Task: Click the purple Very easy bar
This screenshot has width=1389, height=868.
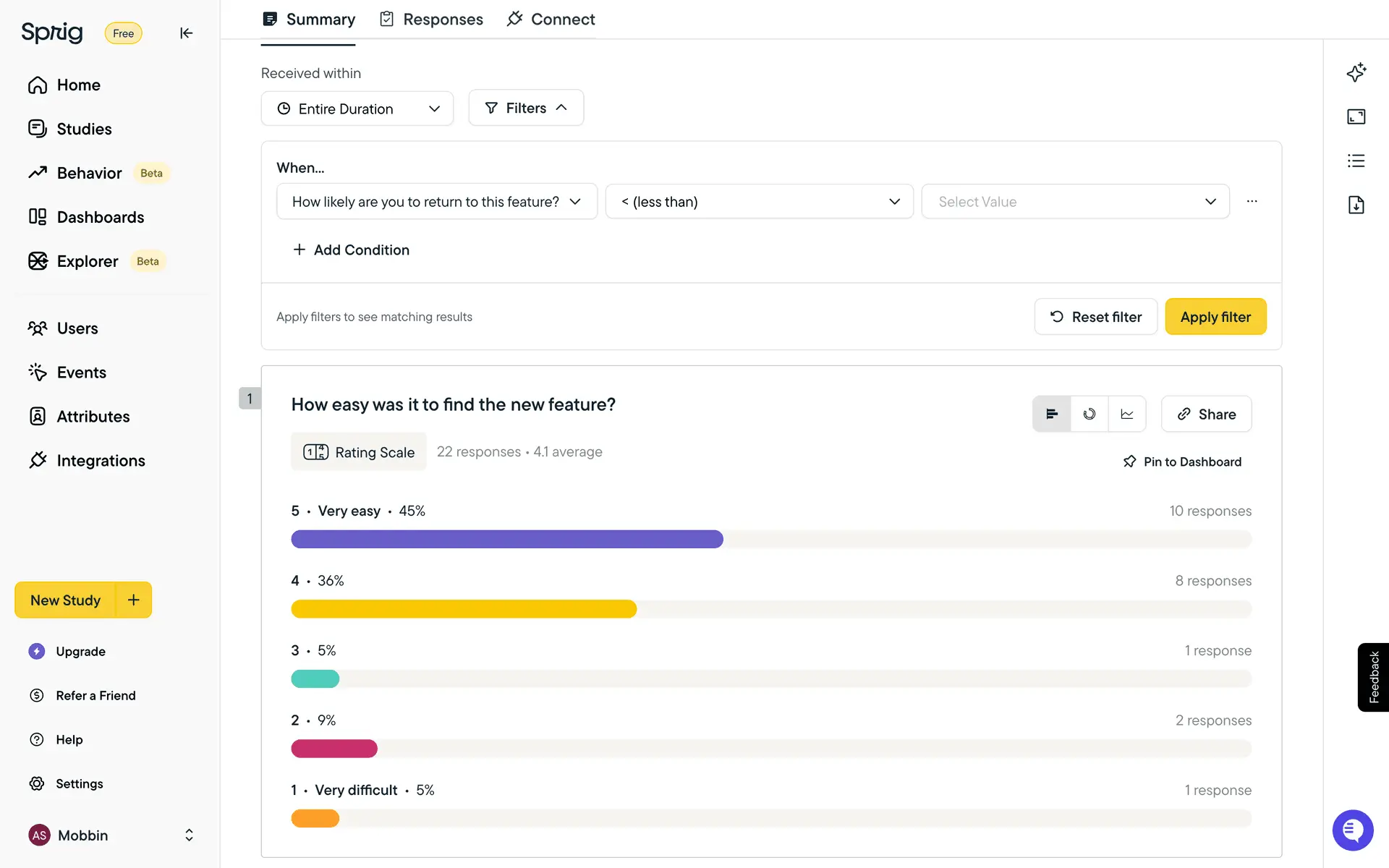Action: click(x=506, y=539)
